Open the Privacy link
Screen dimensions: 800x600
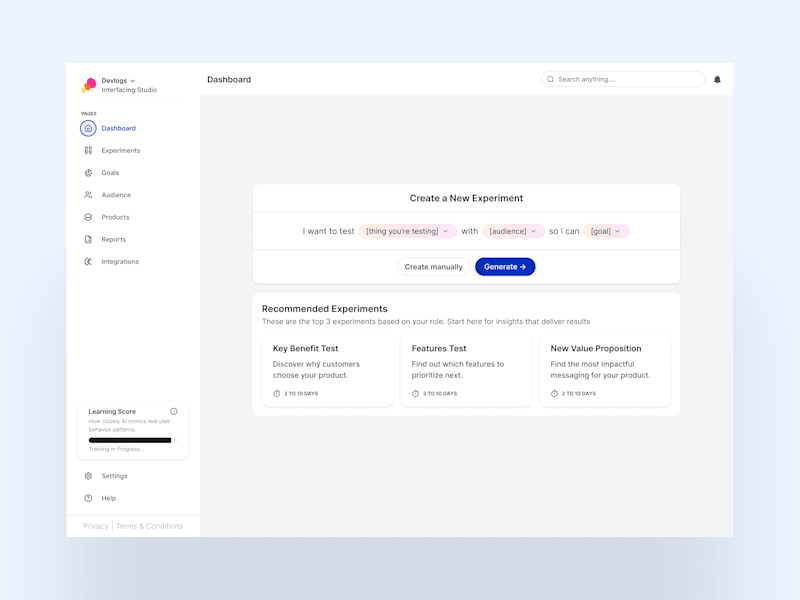(95, 526)
